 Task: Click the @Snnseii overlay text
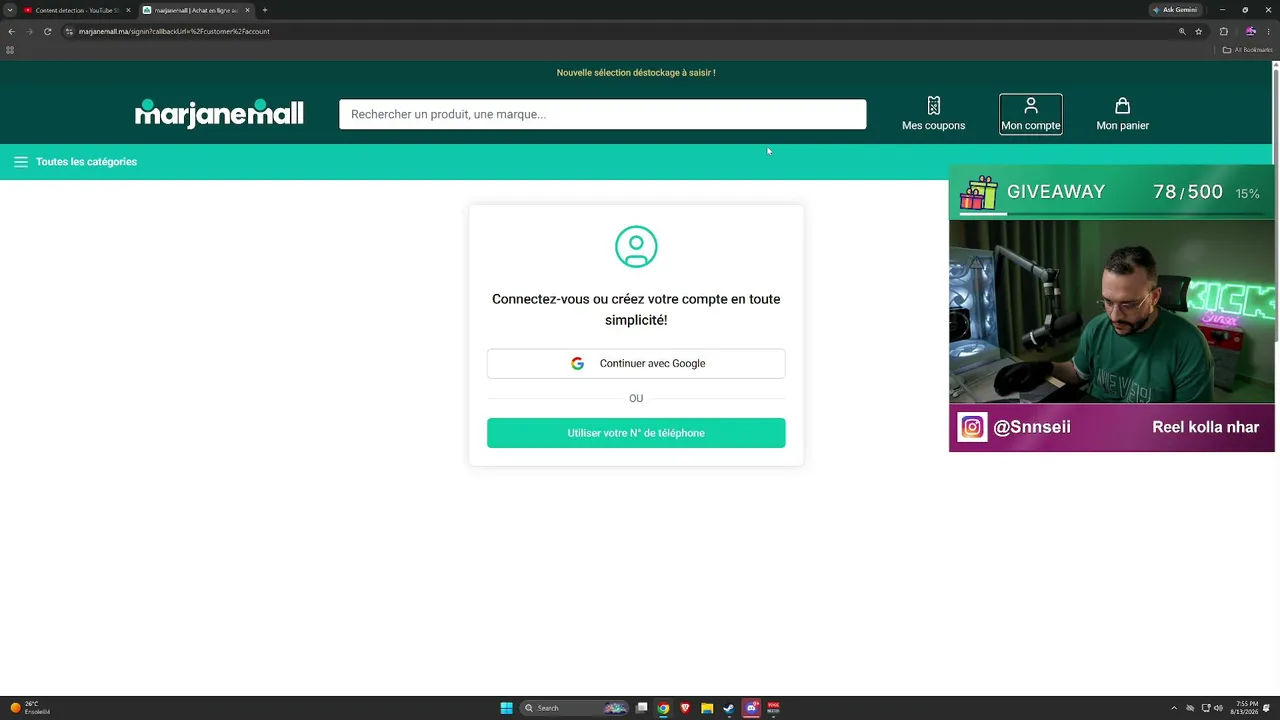coord(1032,427)
